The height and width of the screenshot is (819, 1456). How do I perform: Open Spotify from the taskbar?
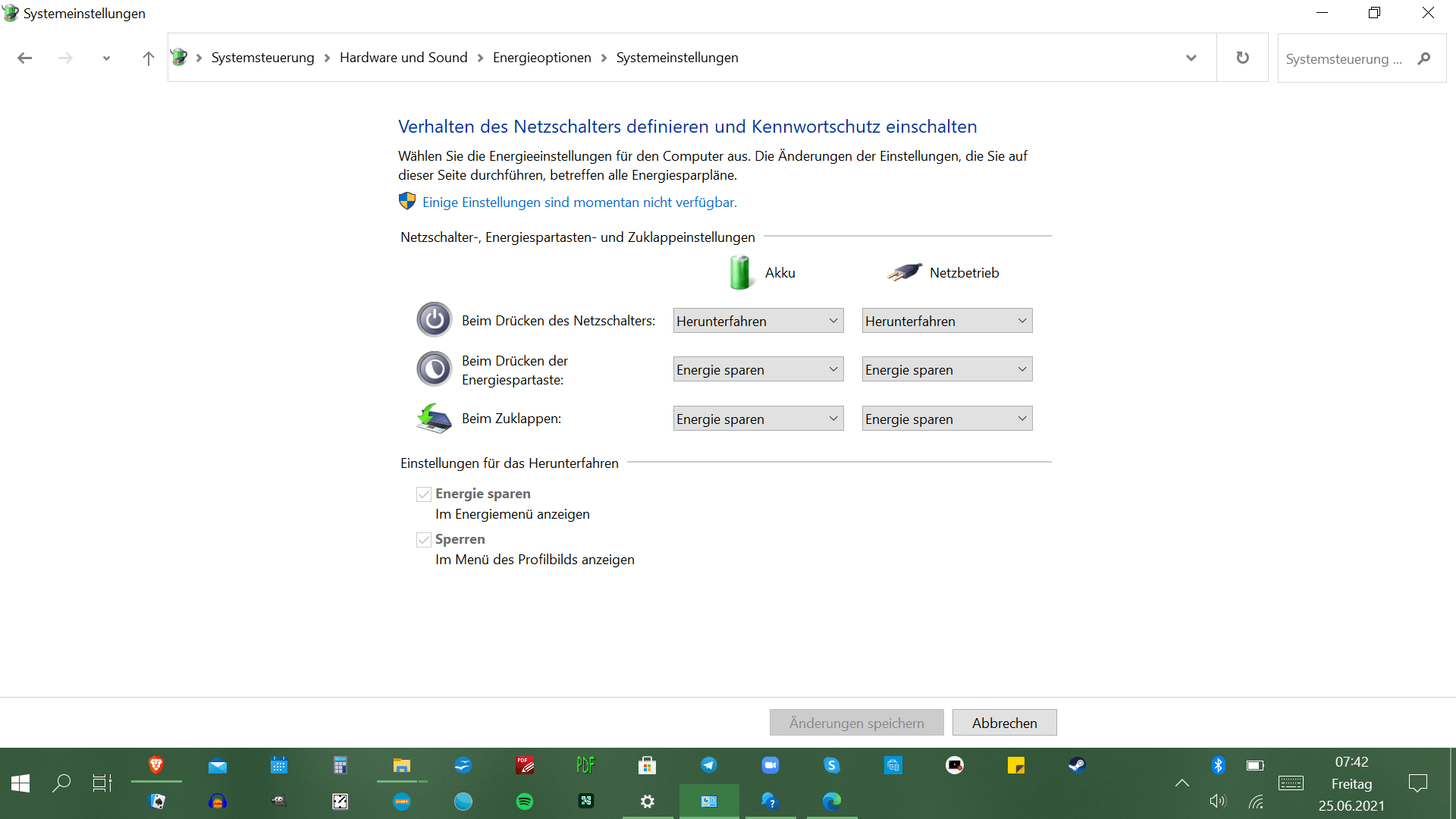(524, 801)
